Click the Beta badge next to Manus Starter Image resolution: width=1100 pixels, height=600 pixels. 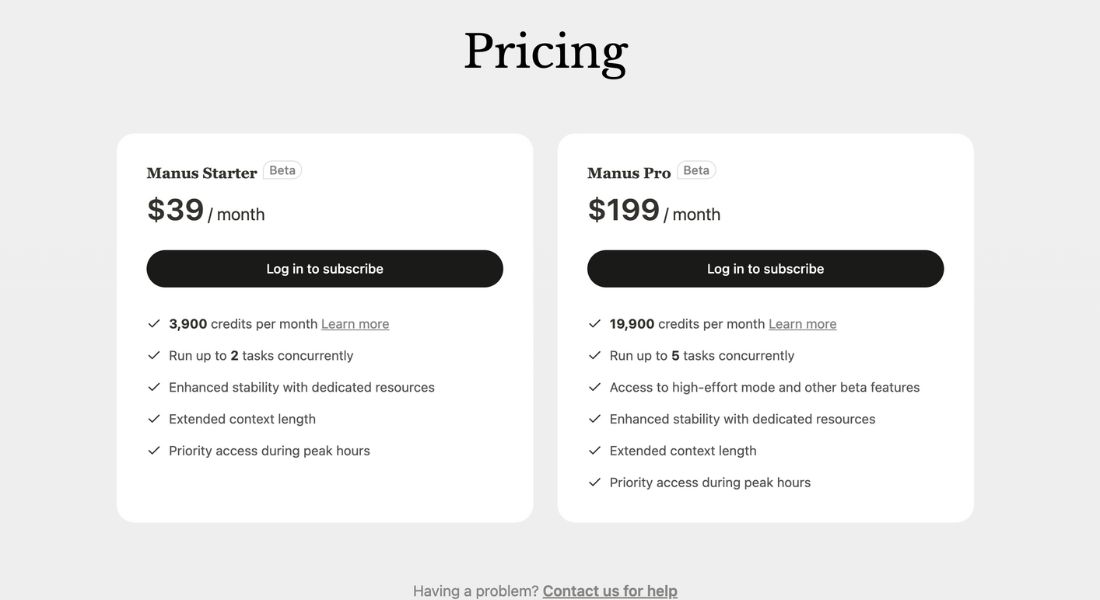(282, 171)
